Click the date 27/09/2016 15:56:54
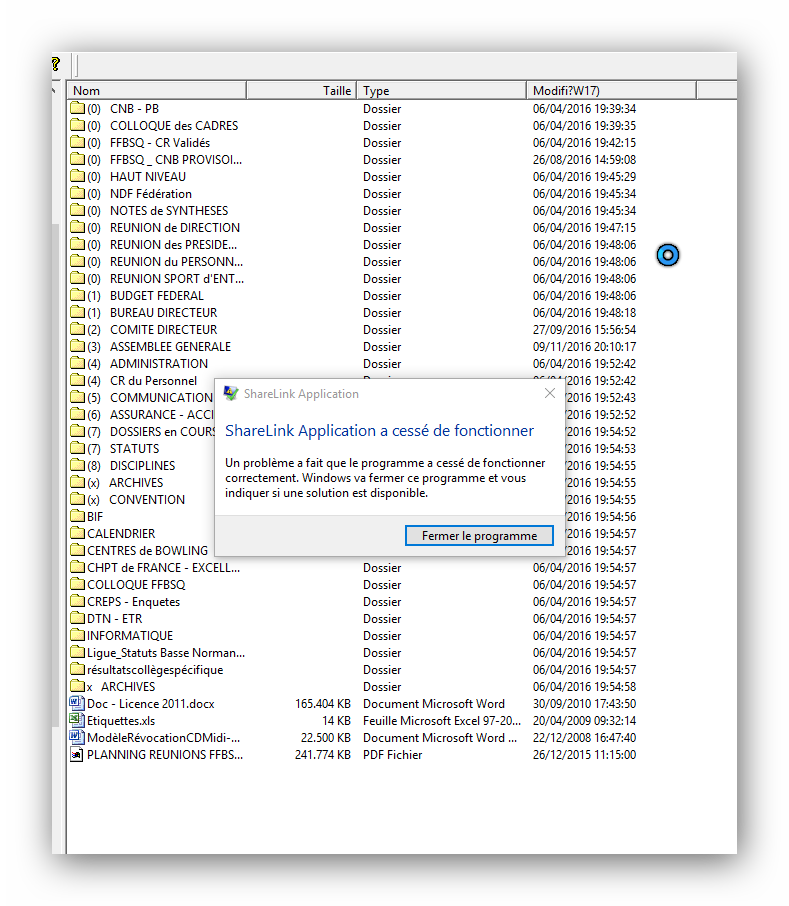The height and width of the screenshot is (906, 789). click(x=585, y=329)
